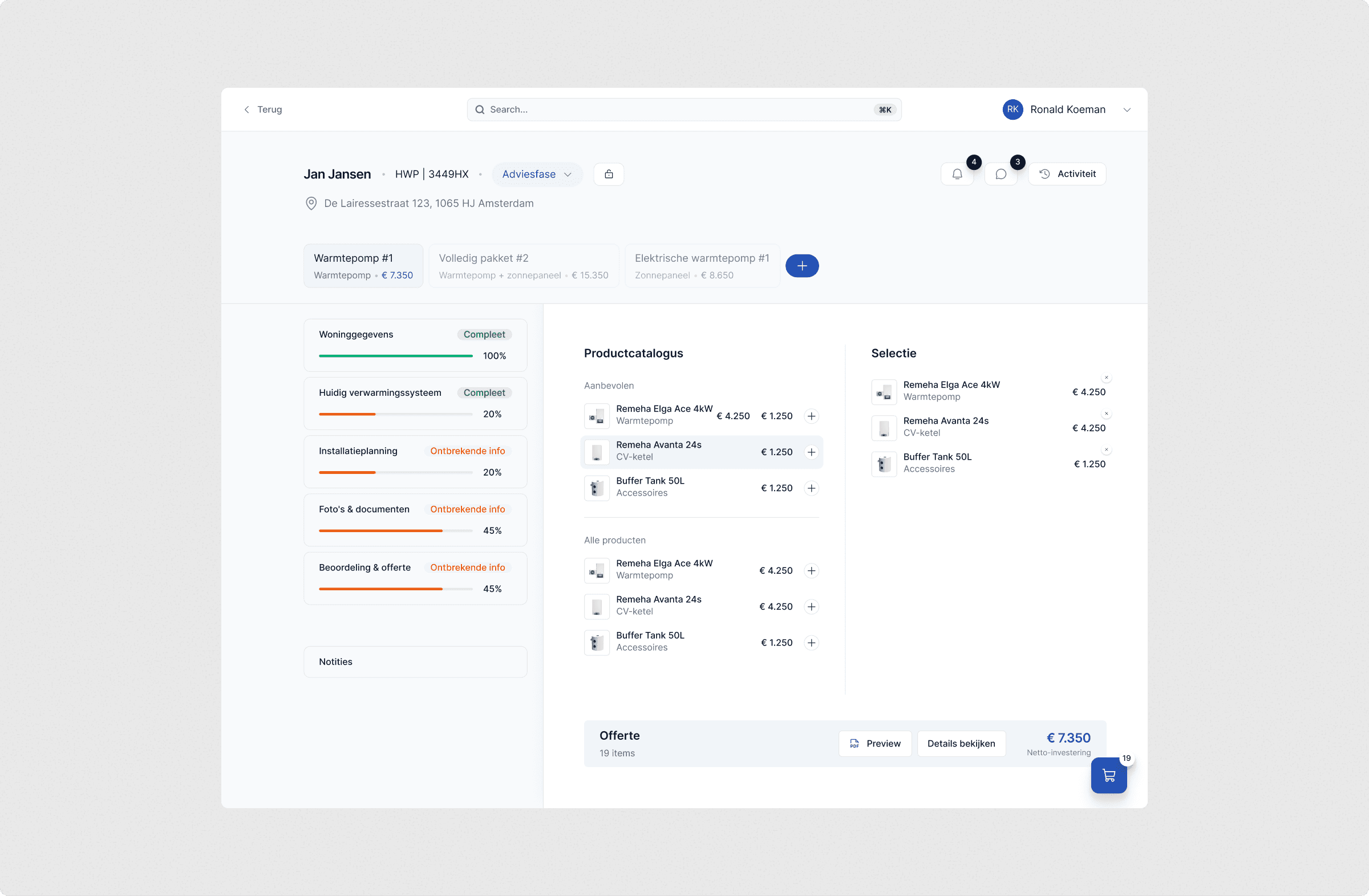This screenshot has height=896, width=1369.
Task: Remove Remeha Avanta 24s from Selectie
Action: tap(1106, 414)
